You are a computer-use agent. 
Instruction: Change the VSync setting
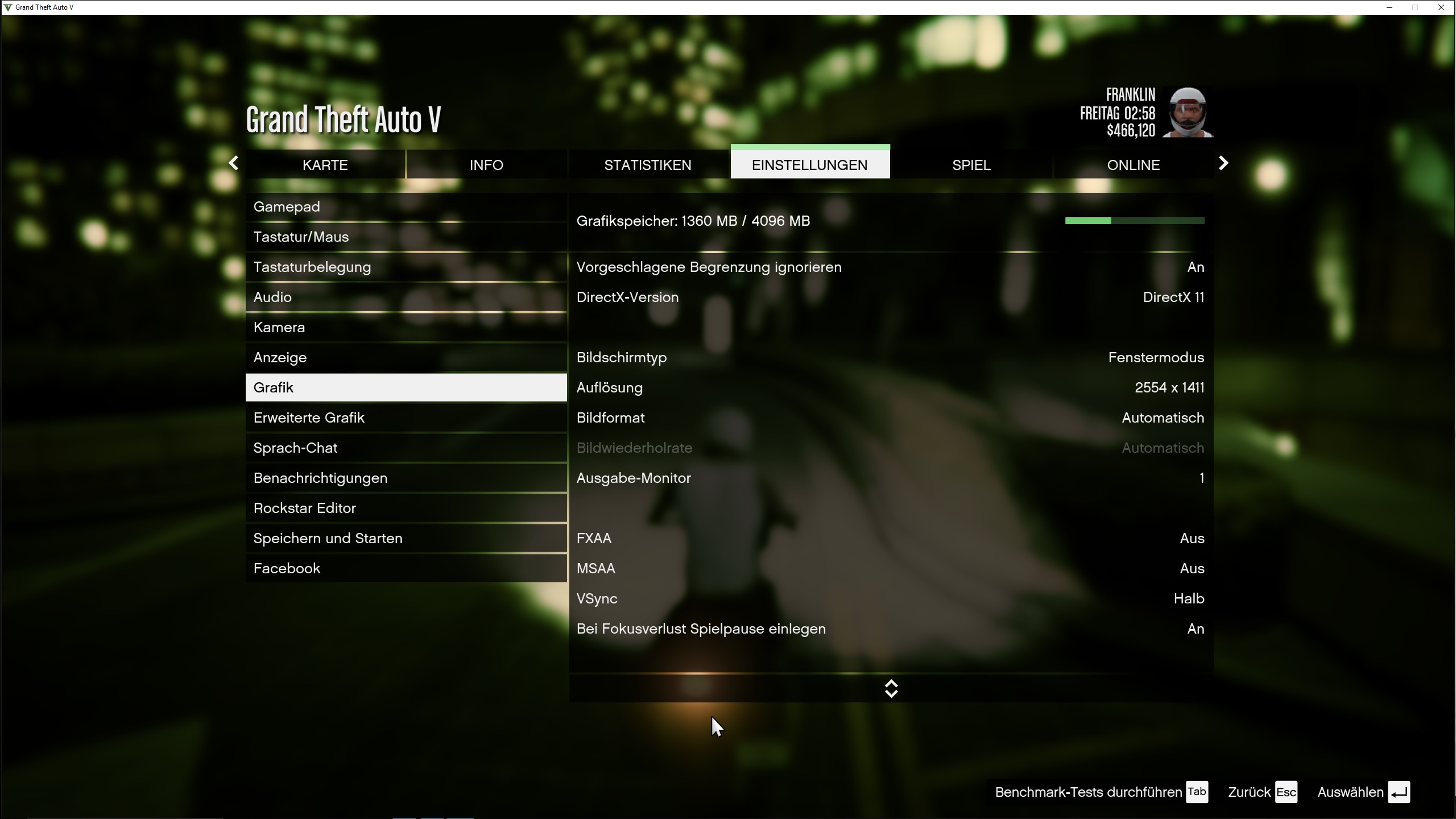pyautogui.click(x=891, y=598)
